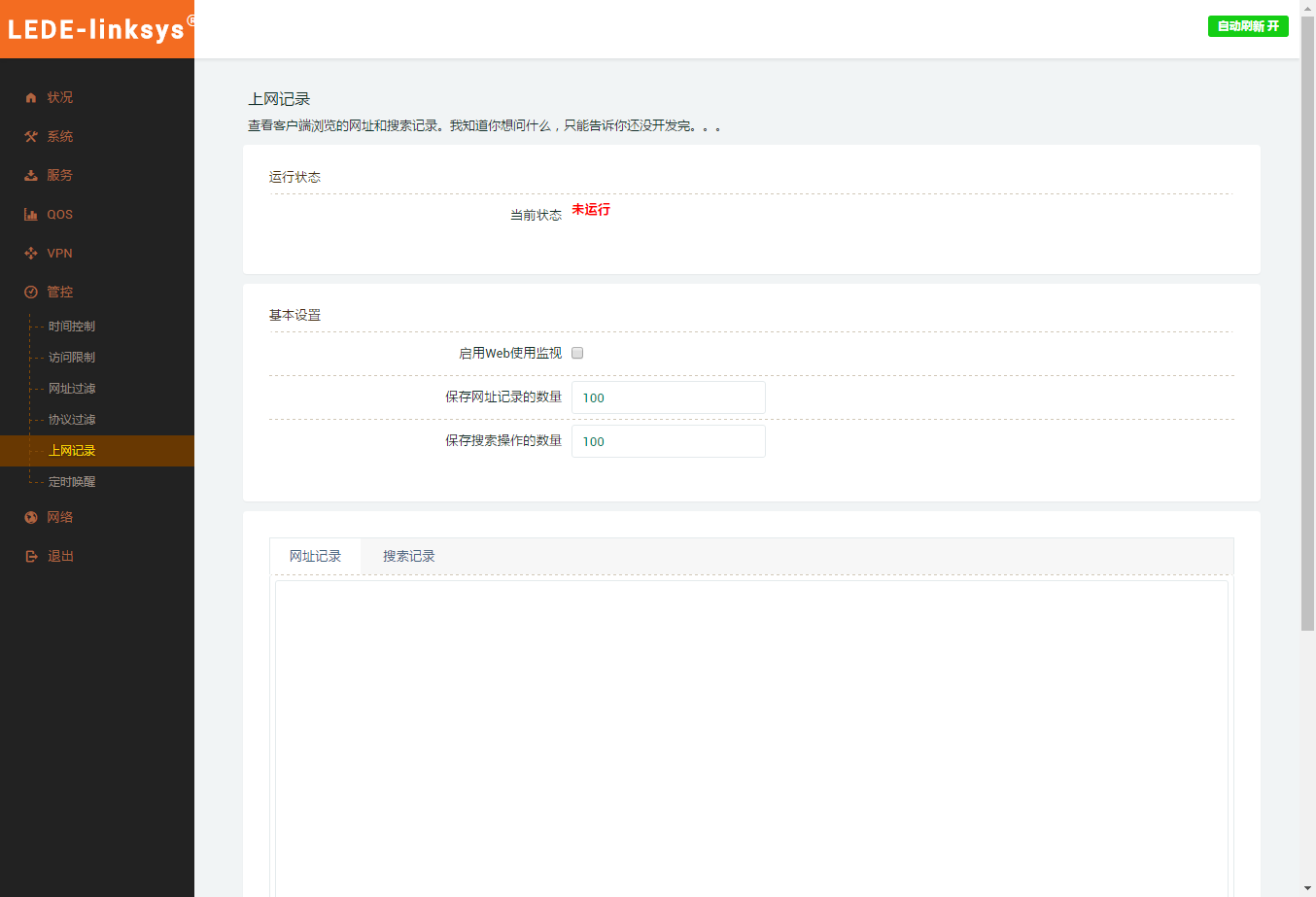Click the logout icon beside 退出

pos(31,557)
